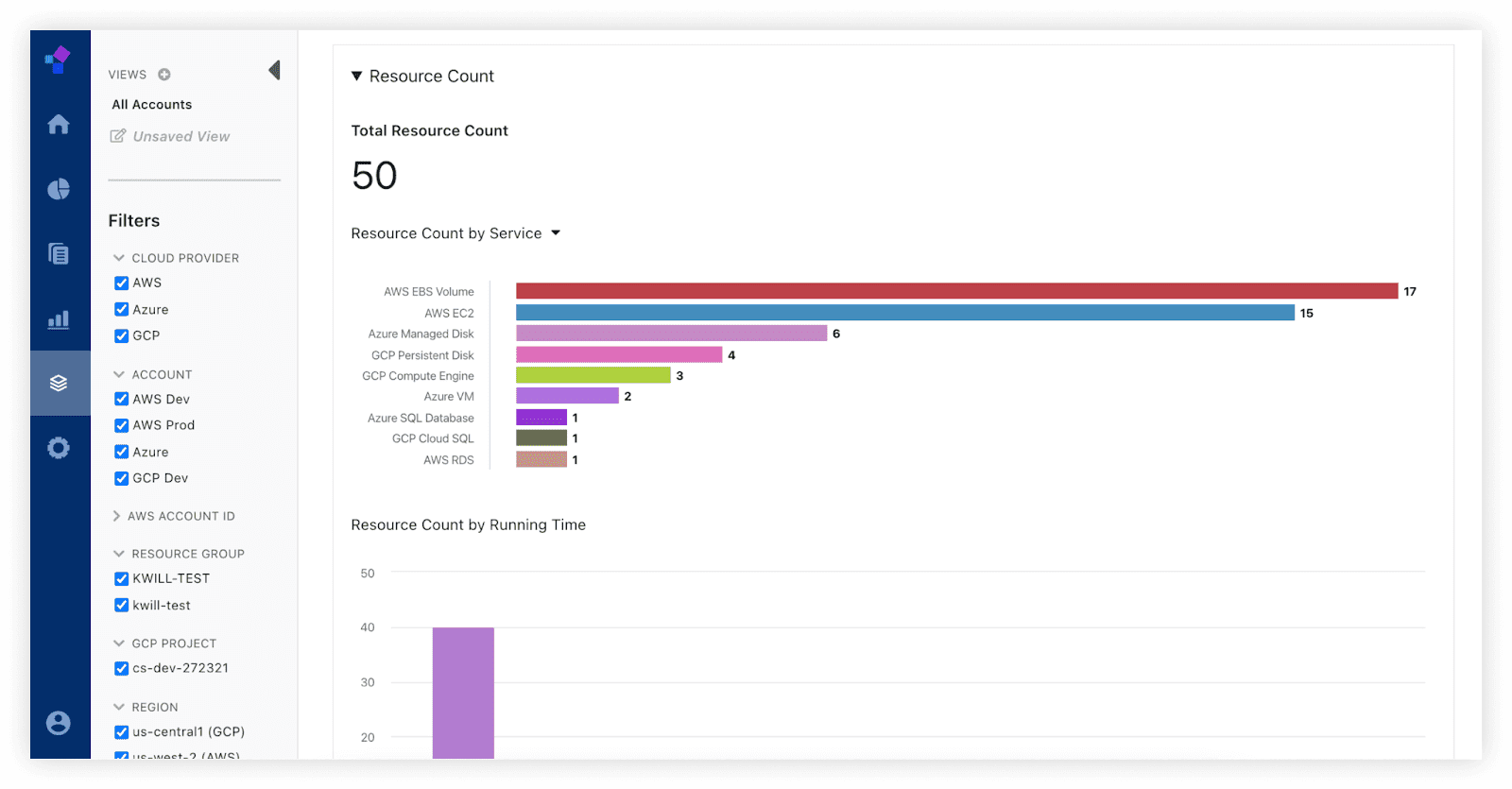
Task: Click the AWS RDS chart label
Action: click(x=449, y=460)
